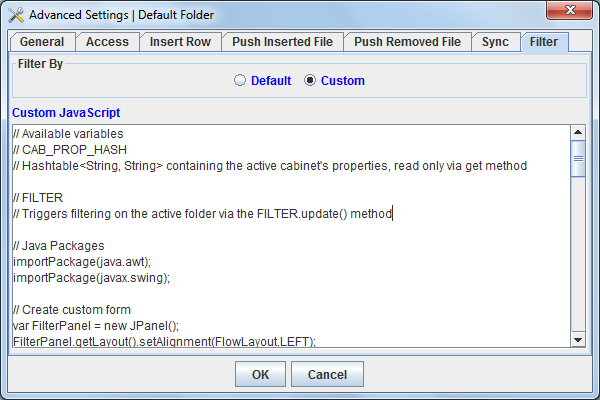Image resolution: width=600 pixels, height=400 pixels.
Task: Switch to the Sync tab
Action: [495, 42]
